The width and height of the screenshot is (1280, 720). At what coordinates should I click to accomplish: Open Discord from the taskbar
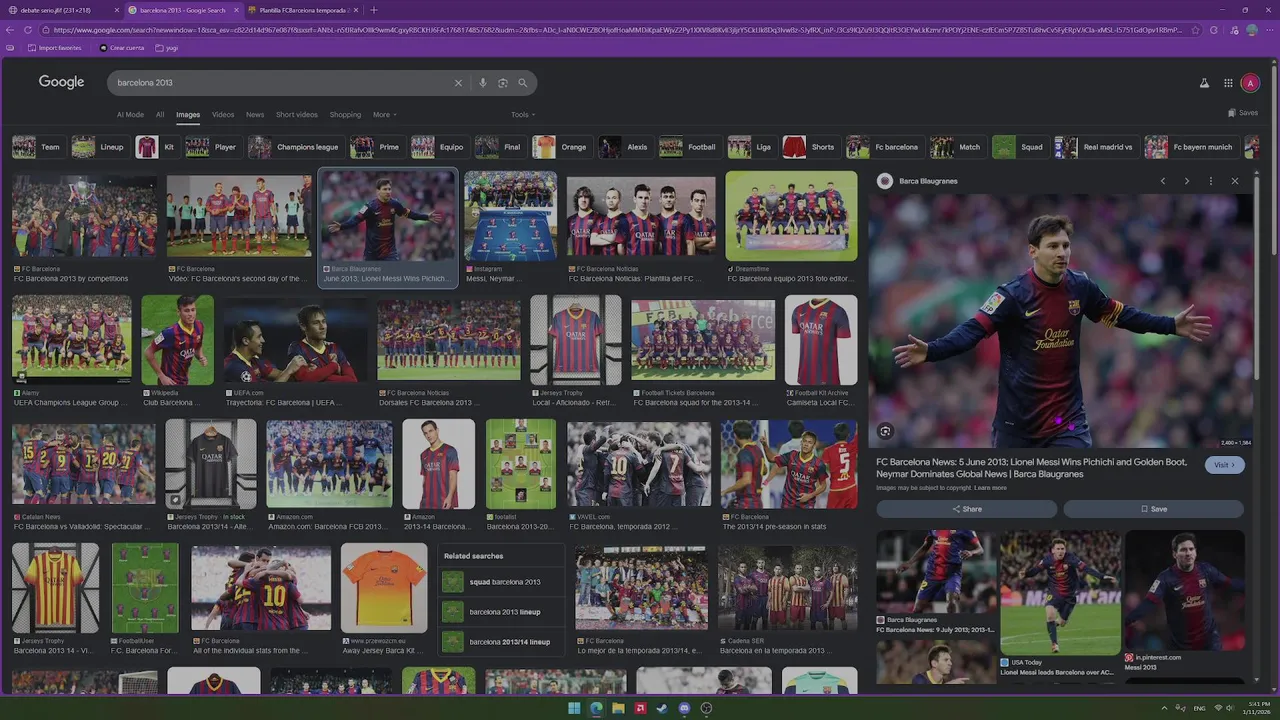(x=684, y=708)
